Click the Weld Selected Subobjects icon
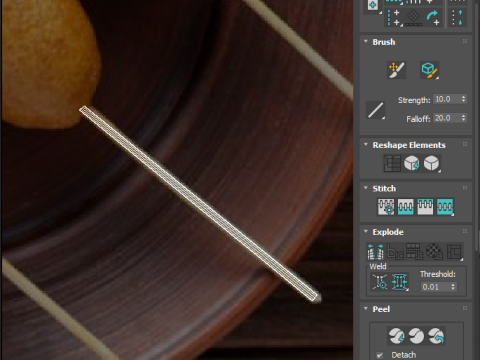The image size is (480, 360). click(399, 282)
